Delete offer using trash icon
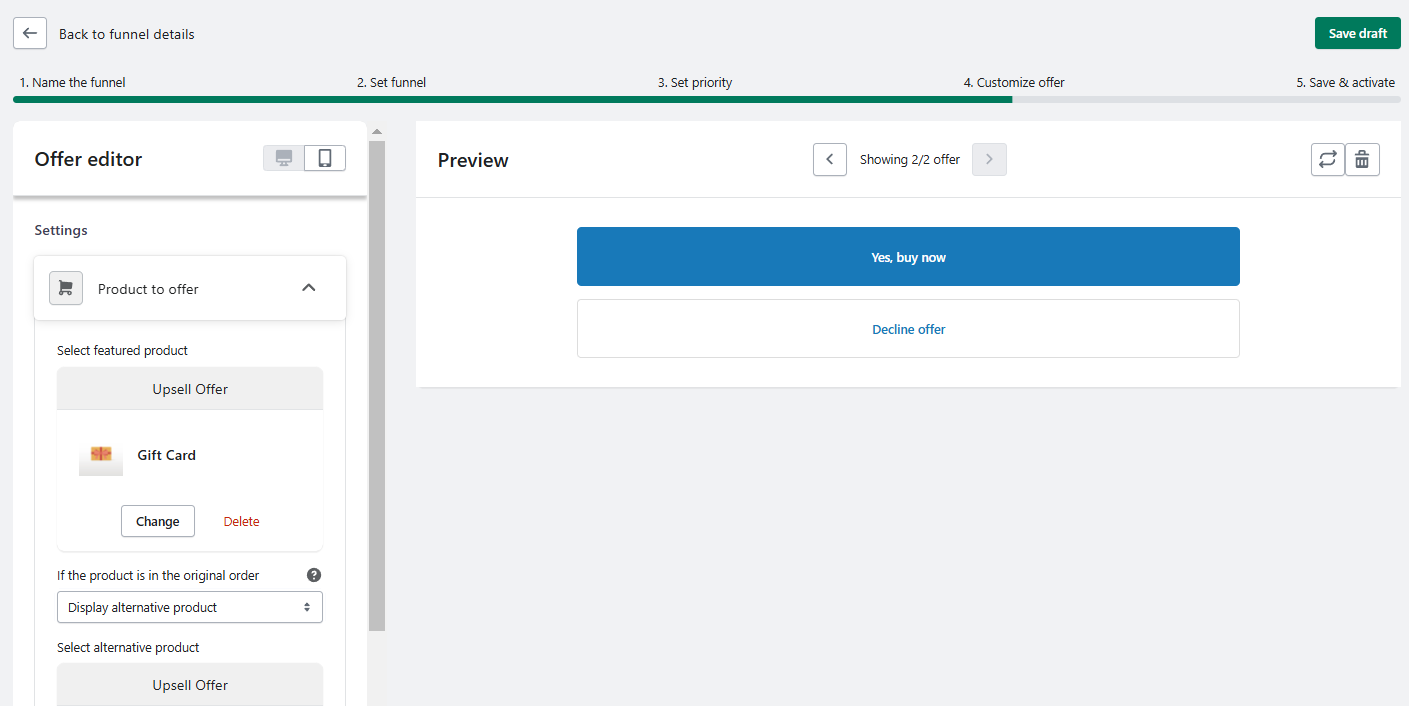 [1362, 159]
